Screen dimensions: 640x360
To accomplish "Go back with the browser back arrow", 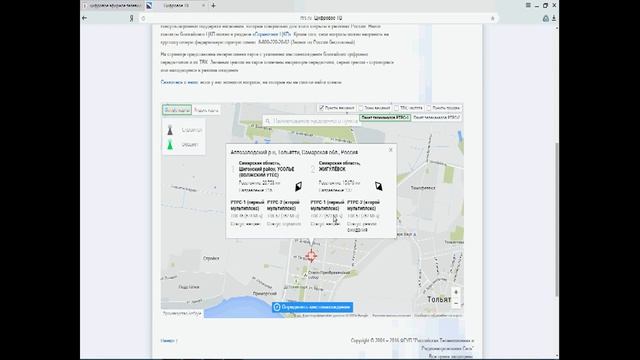I will pyautogui.click(x=84, y=18).
